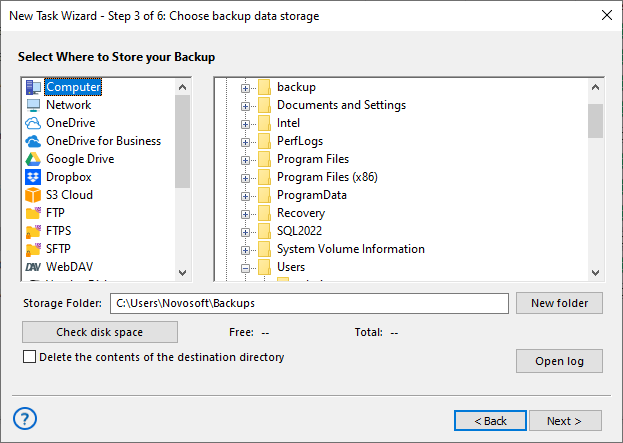623x443 pixels.
Task: Click the Documents and Settings folder icon
Action: (x=264, y=105)
